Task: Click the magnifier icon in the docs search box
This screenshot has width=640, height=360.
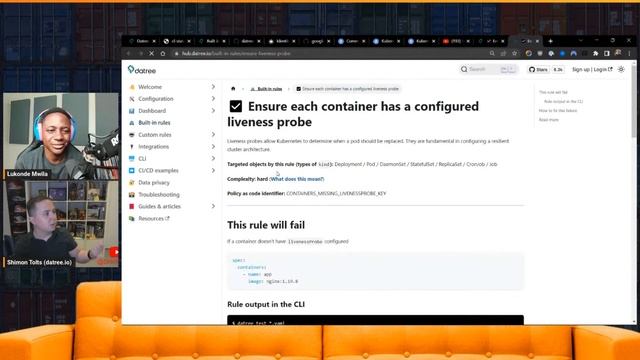Action: (x=464, y=69)
